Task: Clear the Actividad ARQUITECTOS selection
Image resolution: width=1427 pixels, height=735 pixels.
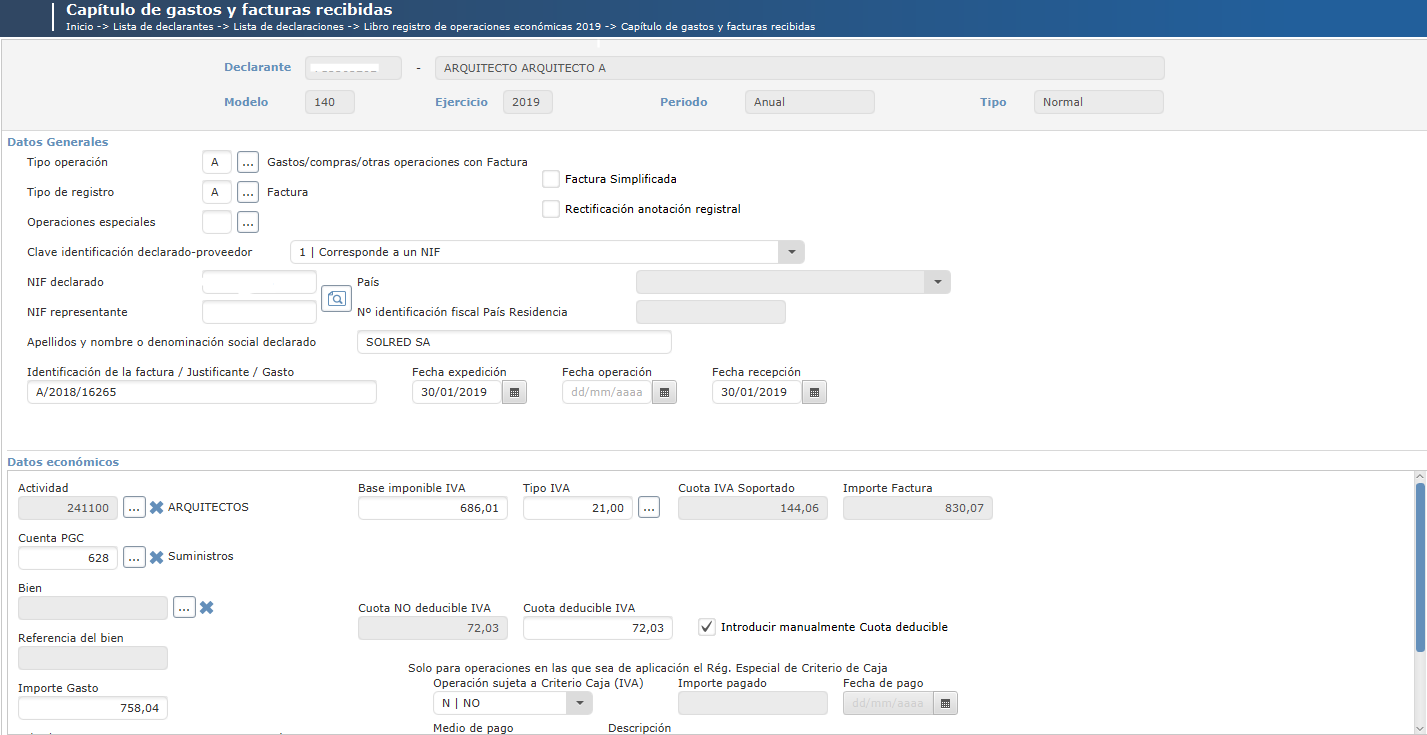Action: coord(156,507)
